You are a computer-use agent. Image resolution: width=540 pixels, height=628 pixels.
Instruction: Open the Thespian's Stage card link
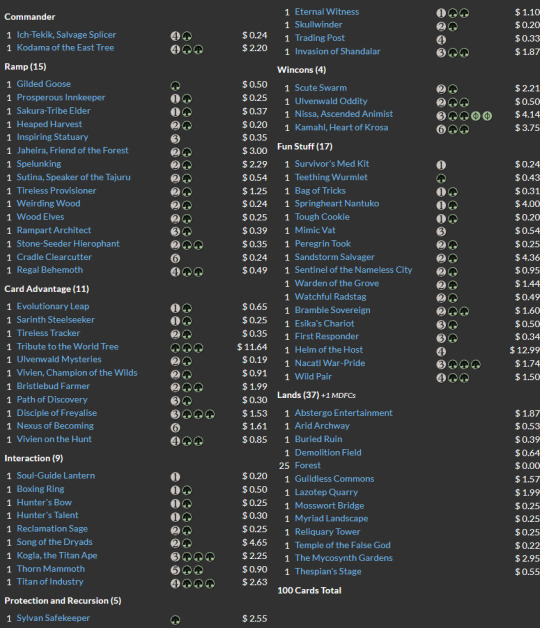tap(328, 572)
